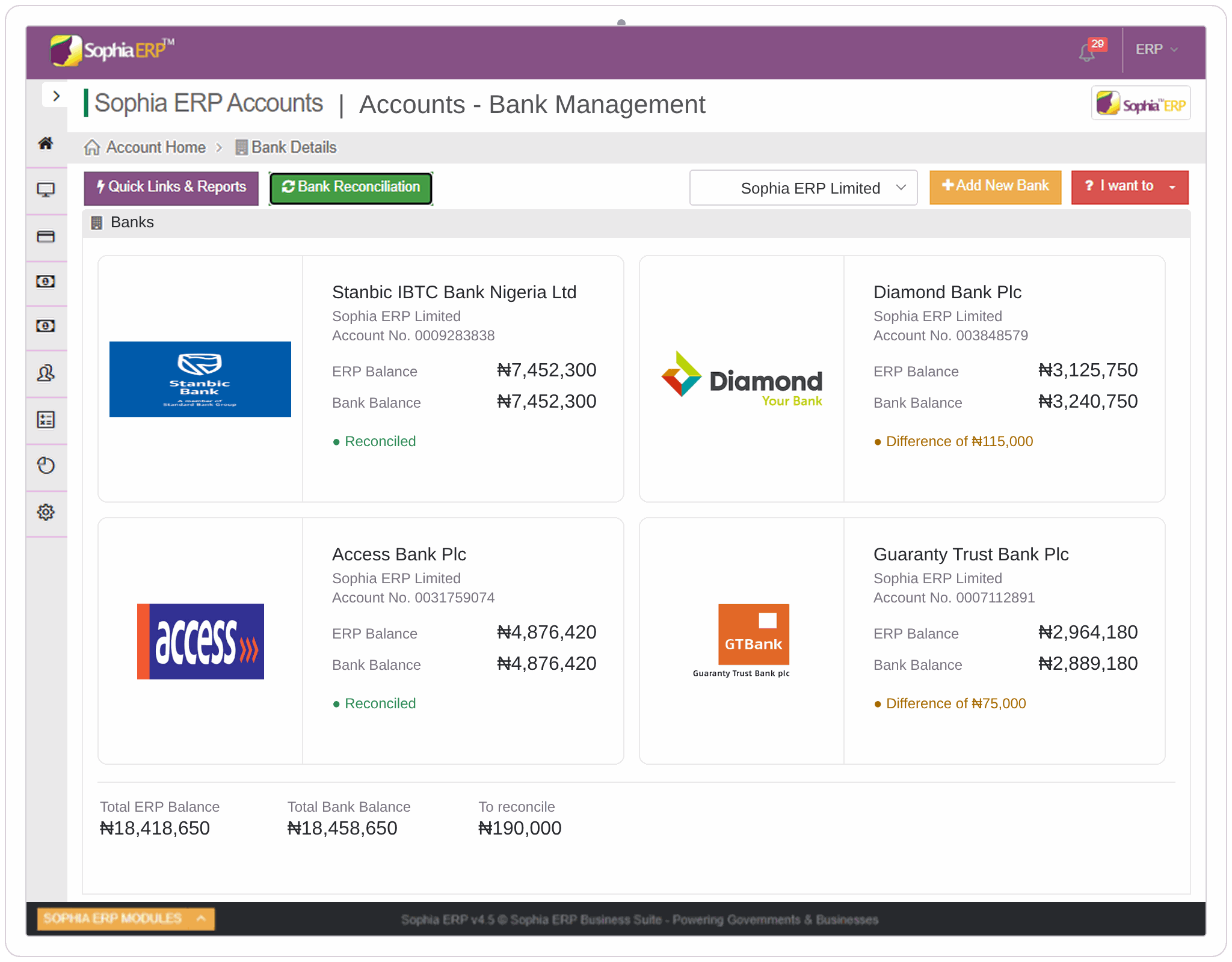This screenshot has width=1232, height=962.
Task: Expand the sidebar with the arrow chevron
Action: (x=56, y=96)
